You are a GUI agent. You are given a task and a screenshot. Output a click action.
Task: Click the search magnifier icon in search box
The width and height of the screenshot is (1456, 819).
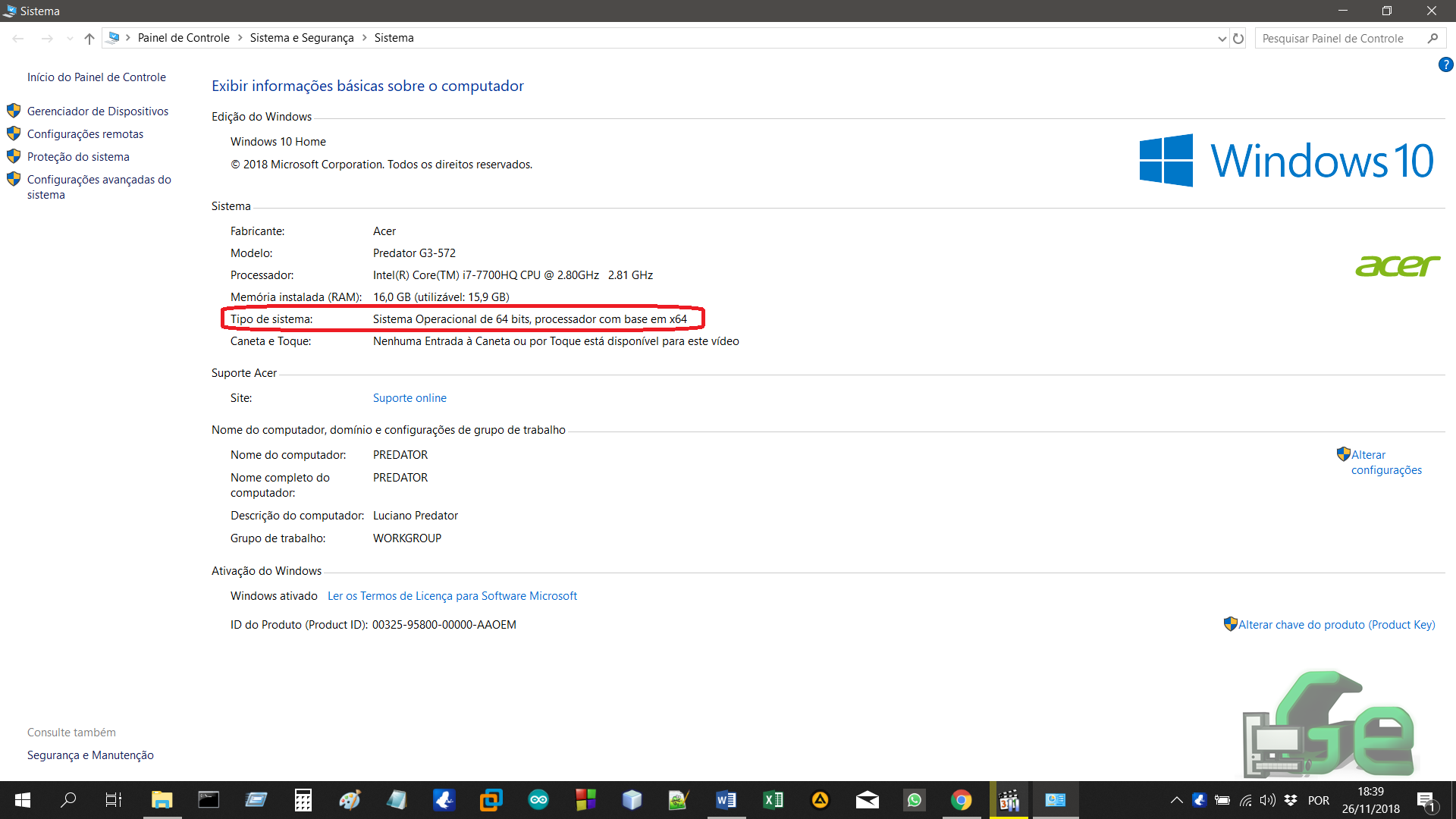coord(1432,39)
